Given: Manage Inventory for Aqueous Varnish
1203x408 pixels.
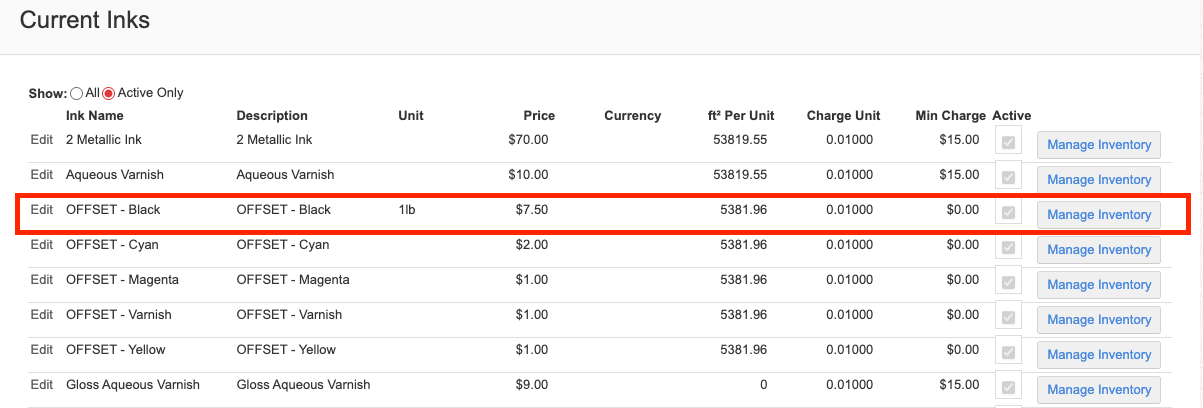Looking at the screenshot, I should point(1099,180).
